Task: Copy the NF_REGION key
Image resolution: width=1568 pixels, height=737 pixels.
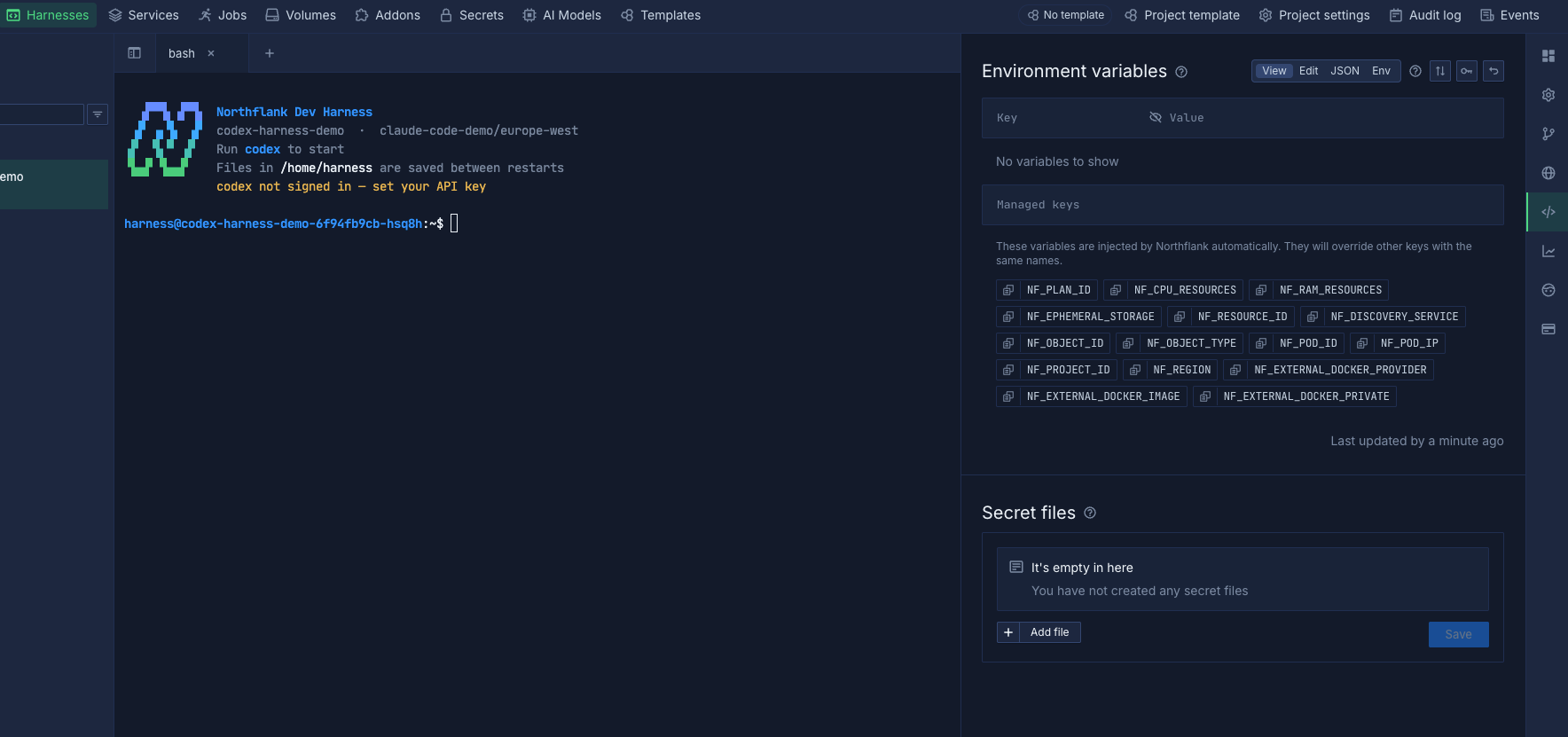Action: [1135, 370]
